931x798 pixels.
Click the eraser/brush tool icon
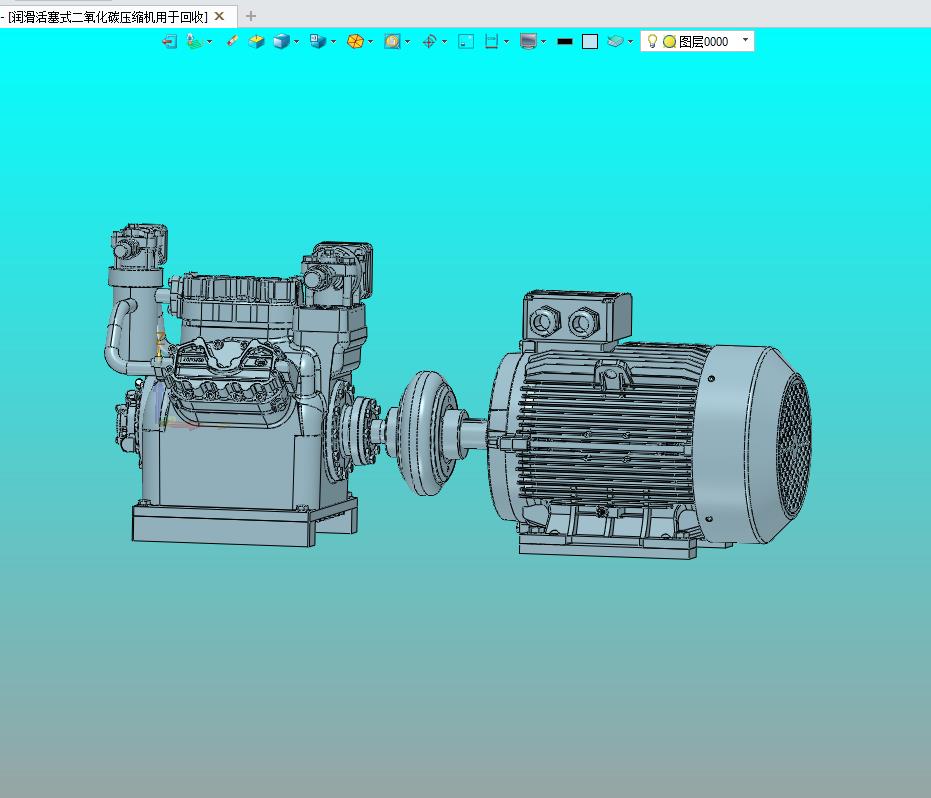coord(232,41)
